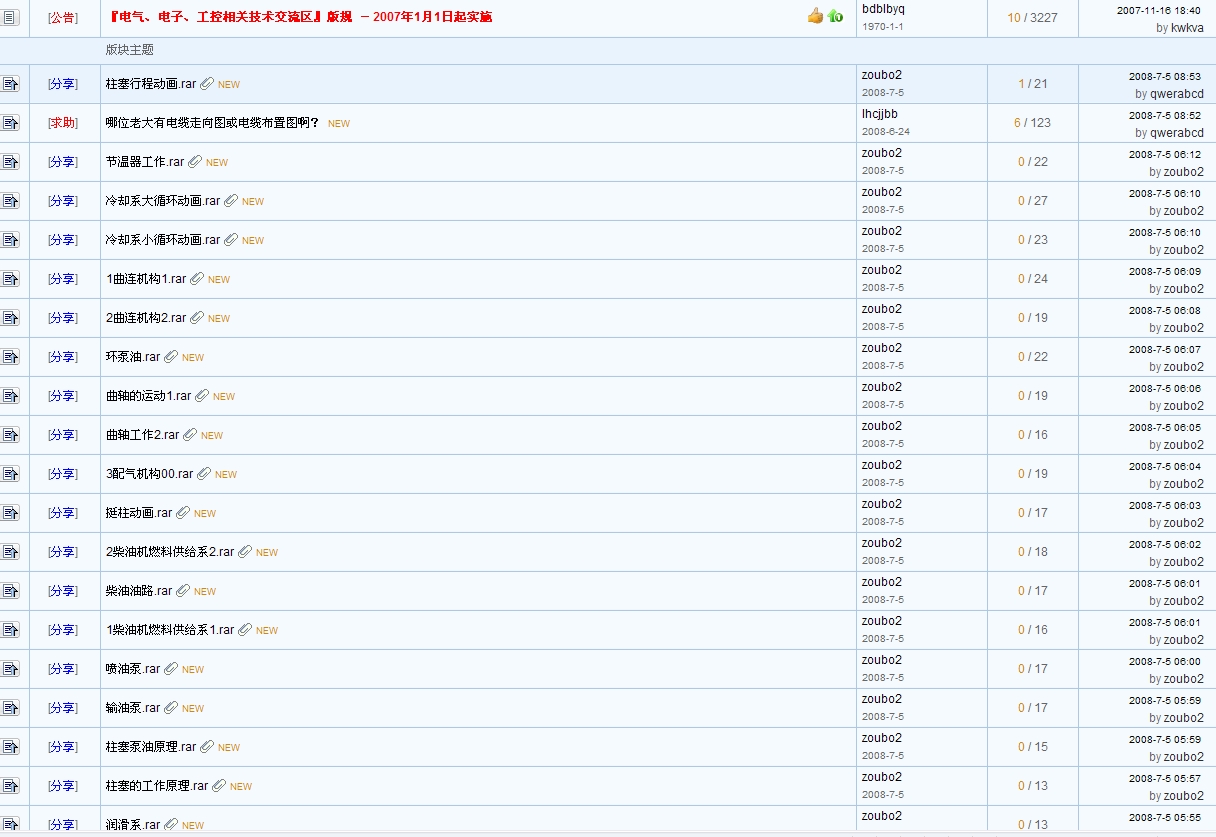Click the paperclip attachment icon after 柱塞行程动画.rar
The image size is (1216, 837).
(x=207, y=84)
